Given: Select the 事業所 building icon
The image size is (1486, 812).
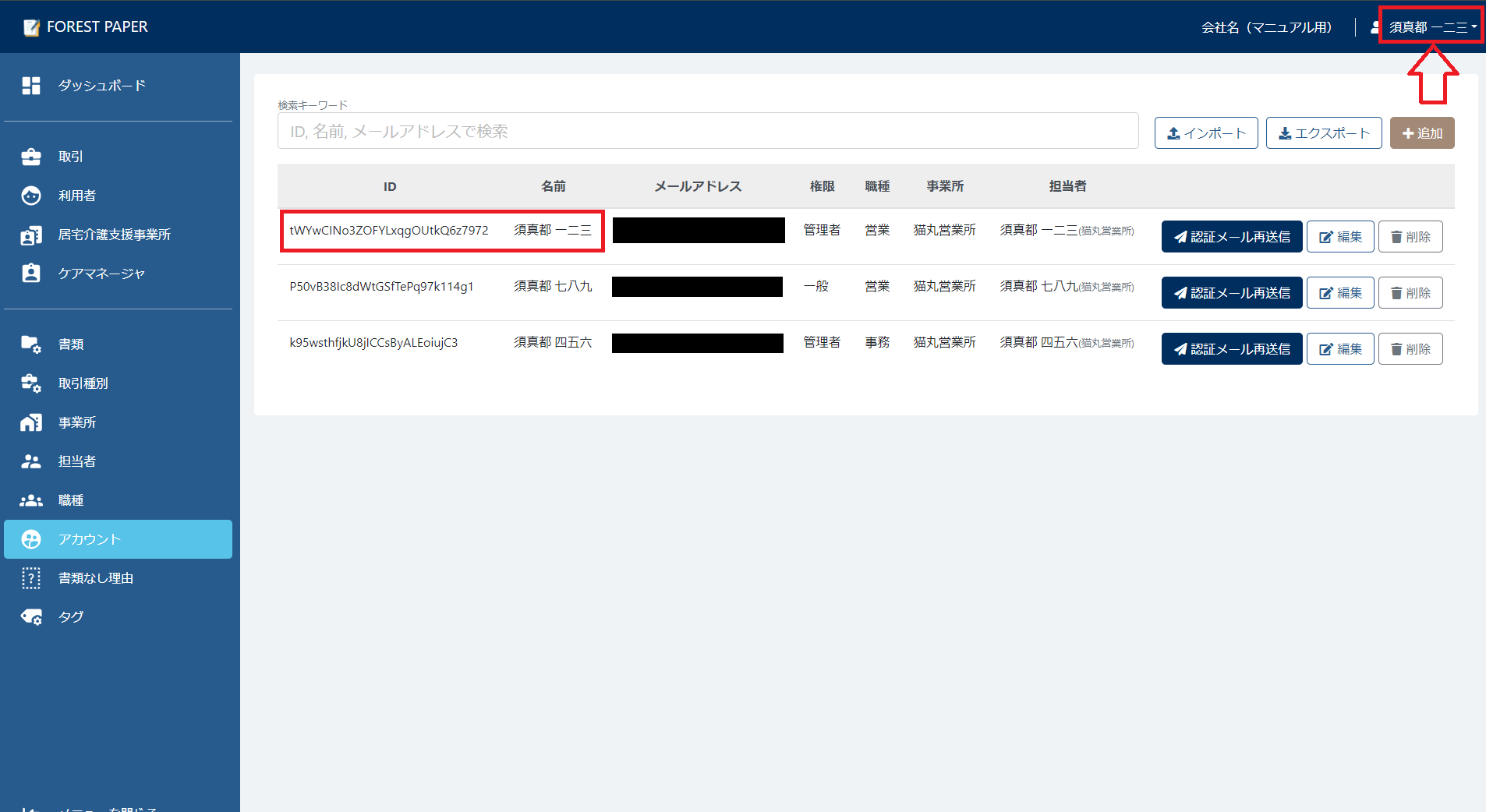Looking at the screenshot, I should [x=31, y=422].
